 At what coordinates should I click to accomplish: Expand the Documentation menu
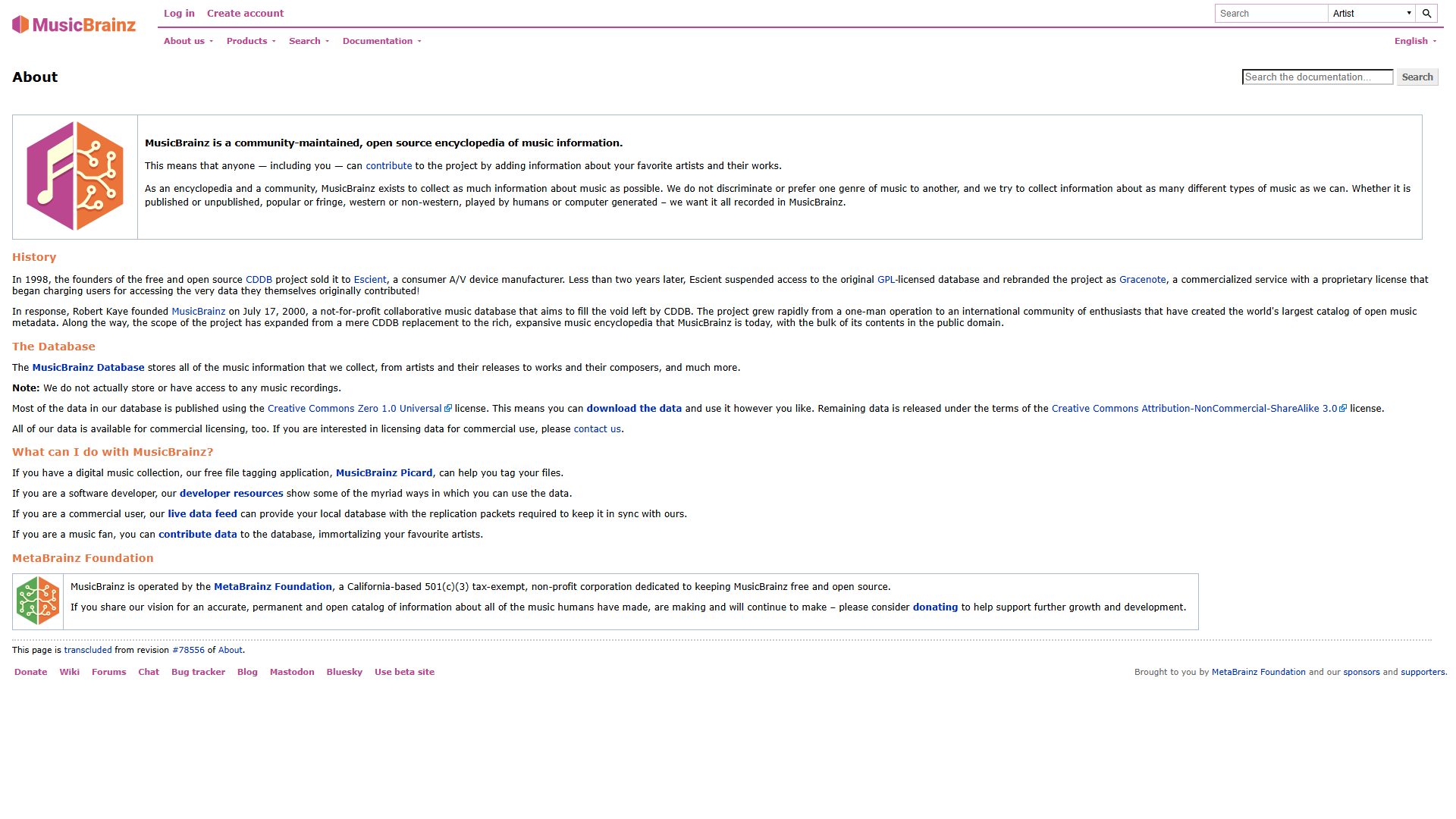point(381,41)
